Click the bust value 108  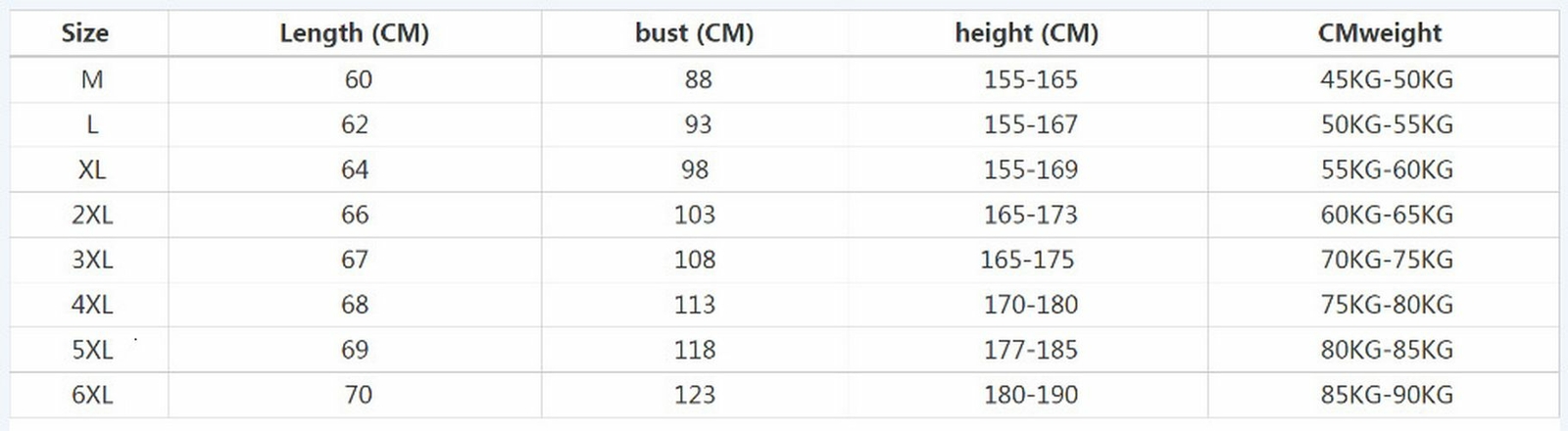(695, 260)
